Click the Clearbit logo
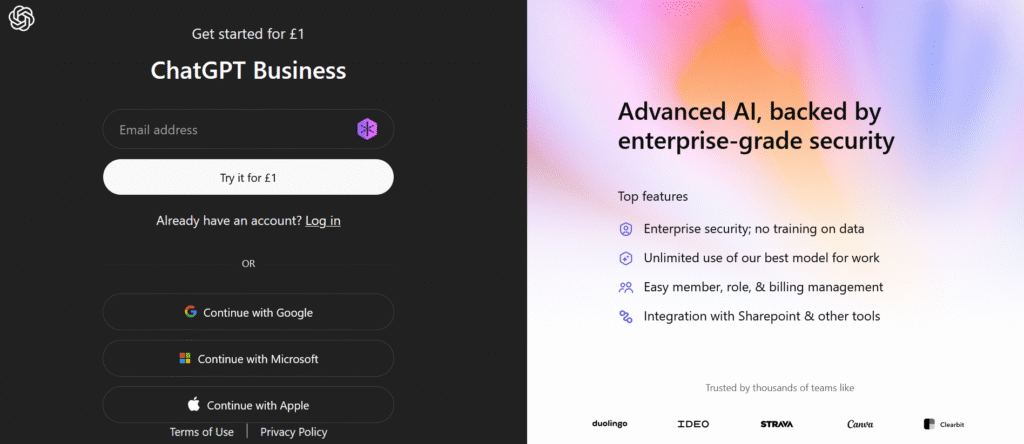 coord(943,424)
